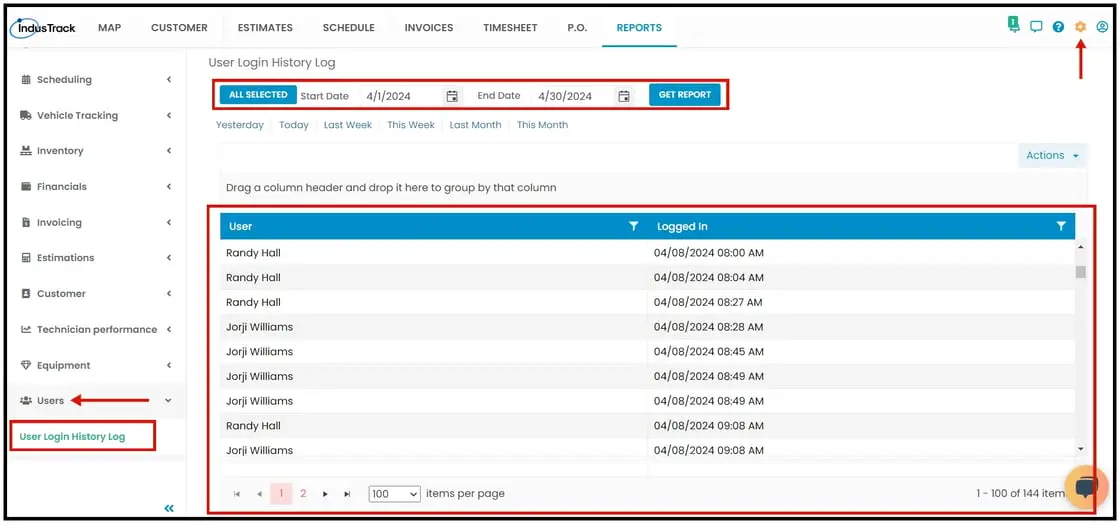Jump to the last page of results

347,494
